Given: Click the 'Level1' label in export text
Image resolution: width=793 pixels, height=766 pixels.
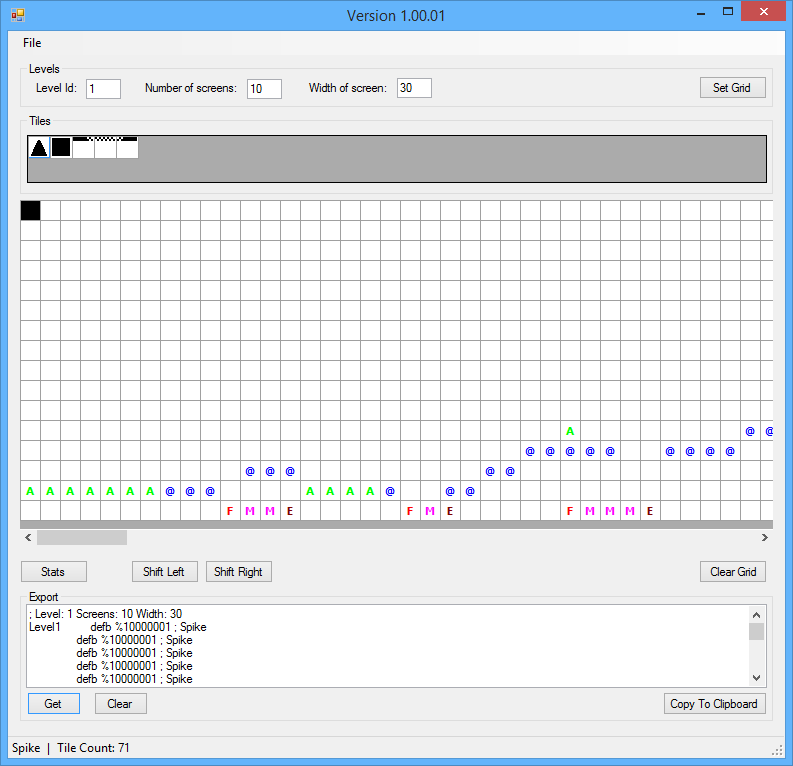Looking at the screenshot, I should coord(45,627).
